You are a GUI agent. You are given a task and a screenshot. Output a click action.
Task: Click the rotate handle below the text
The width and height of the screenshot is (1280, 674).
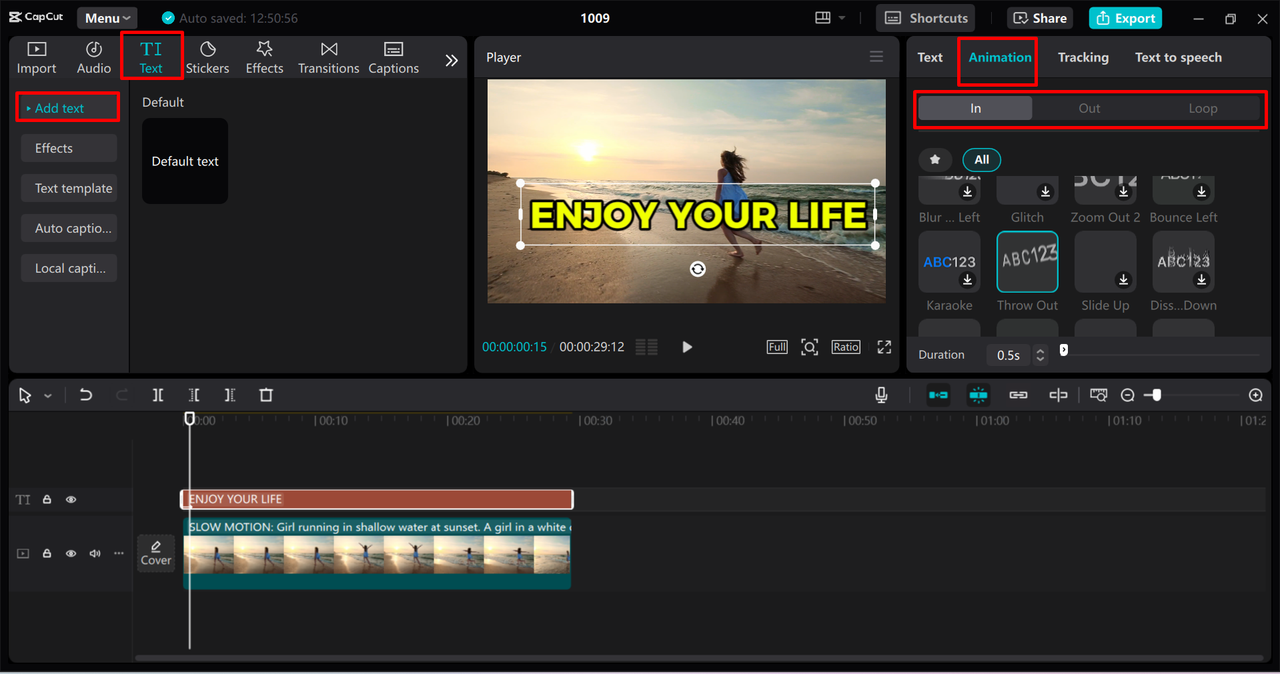[x=698, y=269]
